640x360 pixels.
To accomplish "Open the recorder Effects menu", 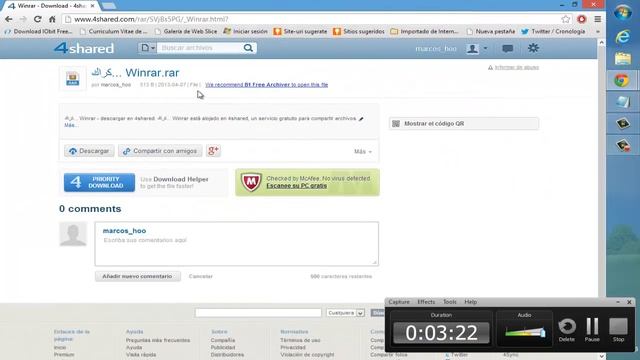I will tap(426, 302).
